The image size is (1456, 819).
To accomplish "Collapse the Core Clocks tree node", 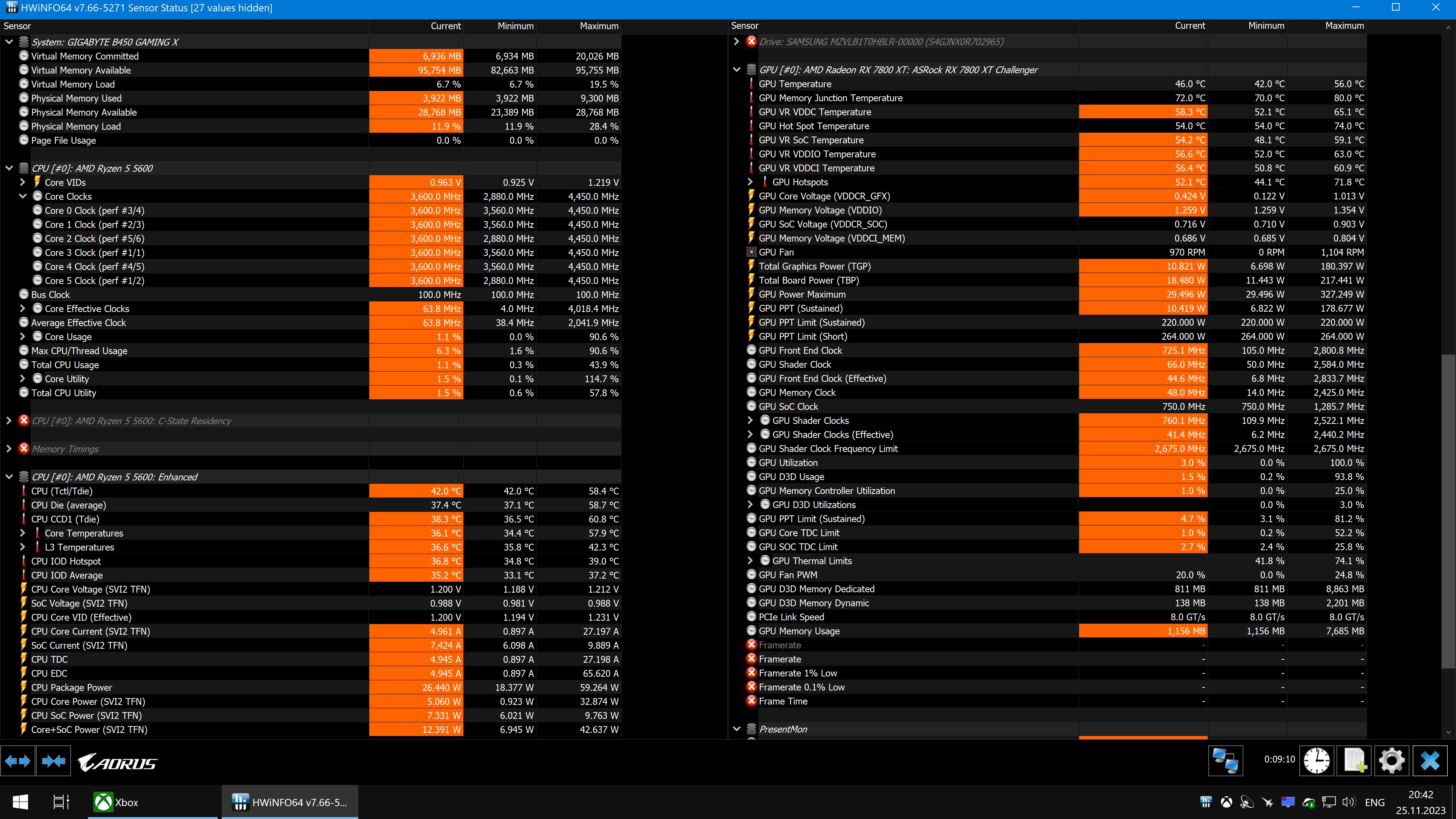I will pos(23,196).
